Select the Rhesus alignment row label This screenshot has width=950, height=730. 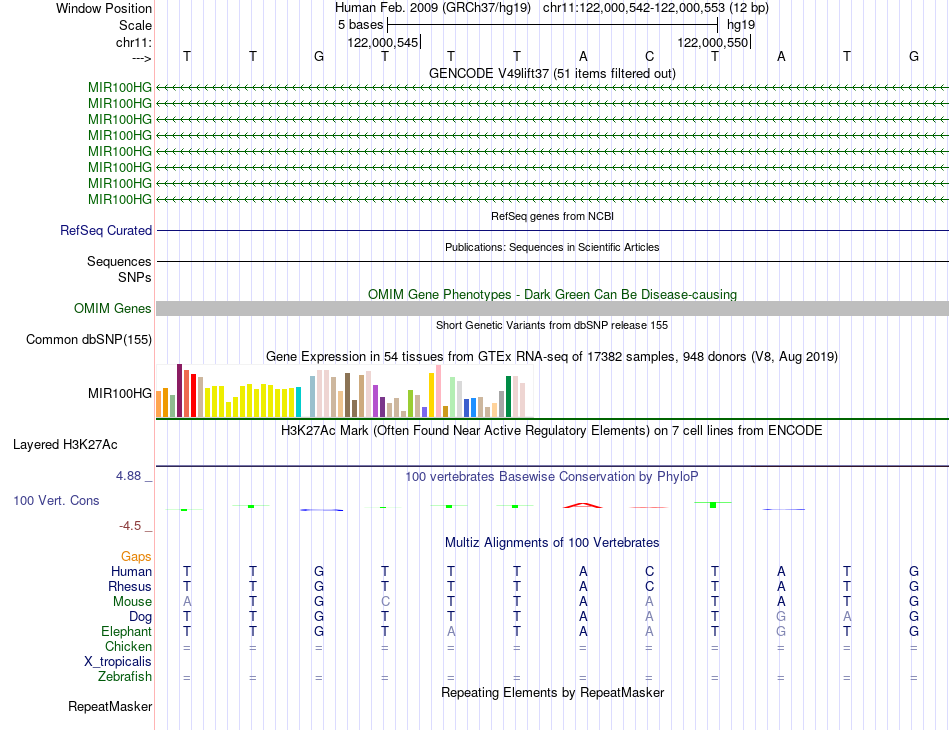[x=130, y=586]
